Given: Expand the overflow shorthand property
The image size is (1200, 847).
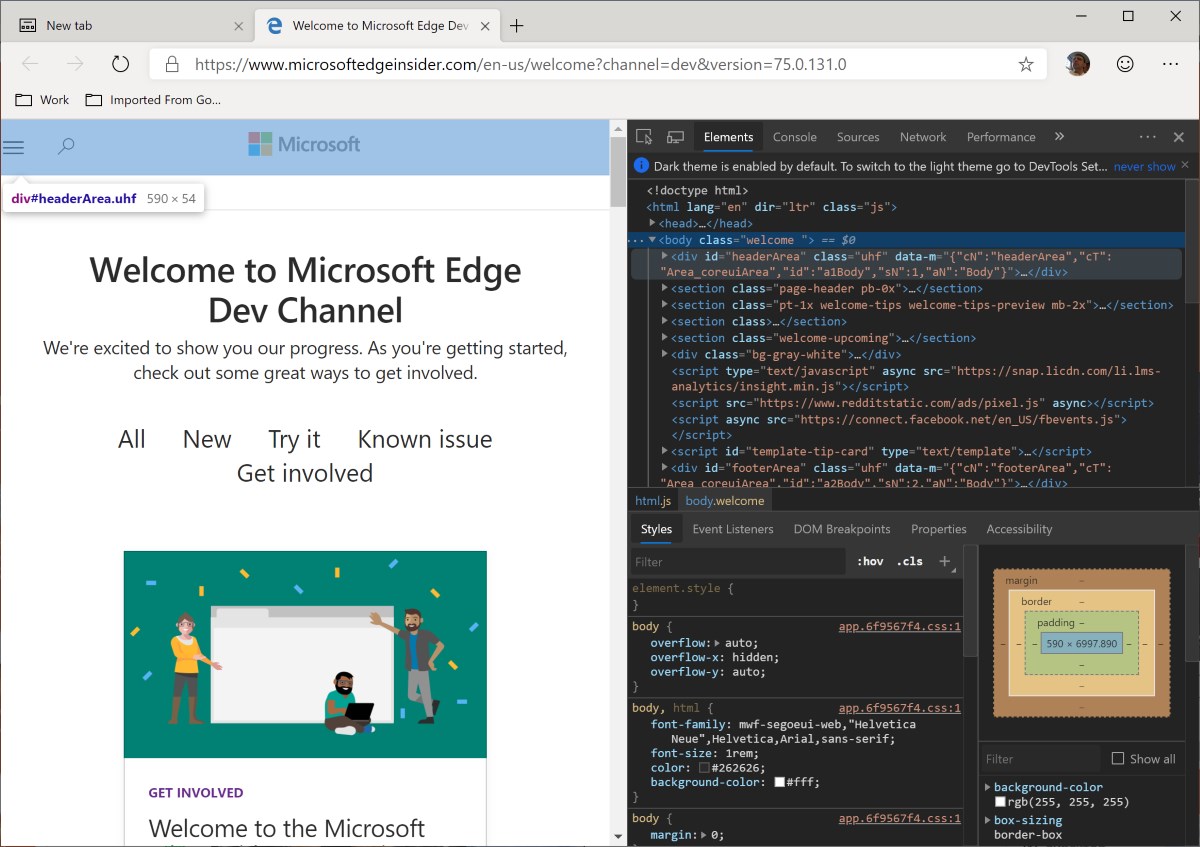Looking at the screenshot, I should coord(717,643).
